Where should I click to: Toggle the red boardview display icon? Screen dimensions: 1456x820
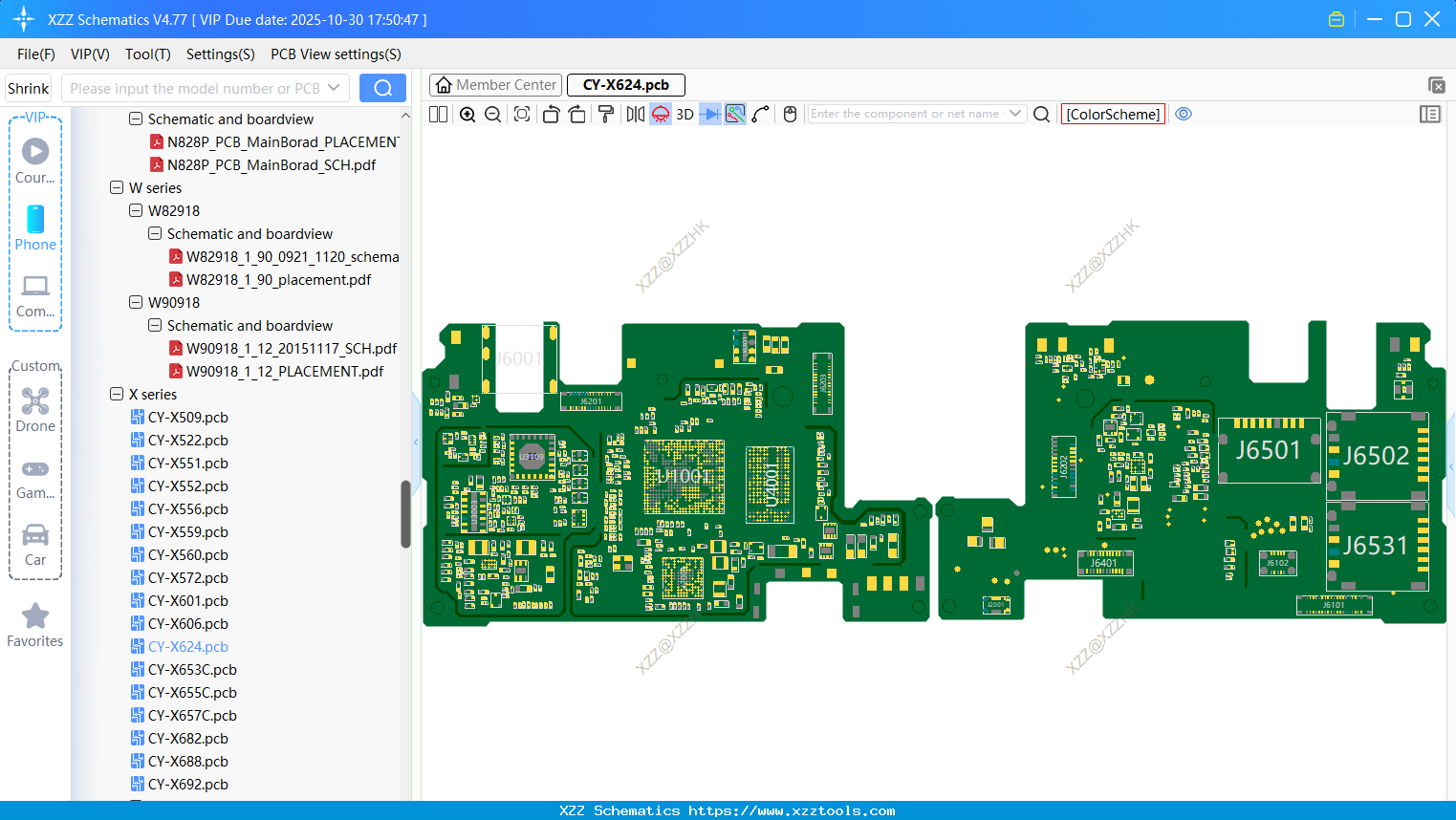pos(660,114)
